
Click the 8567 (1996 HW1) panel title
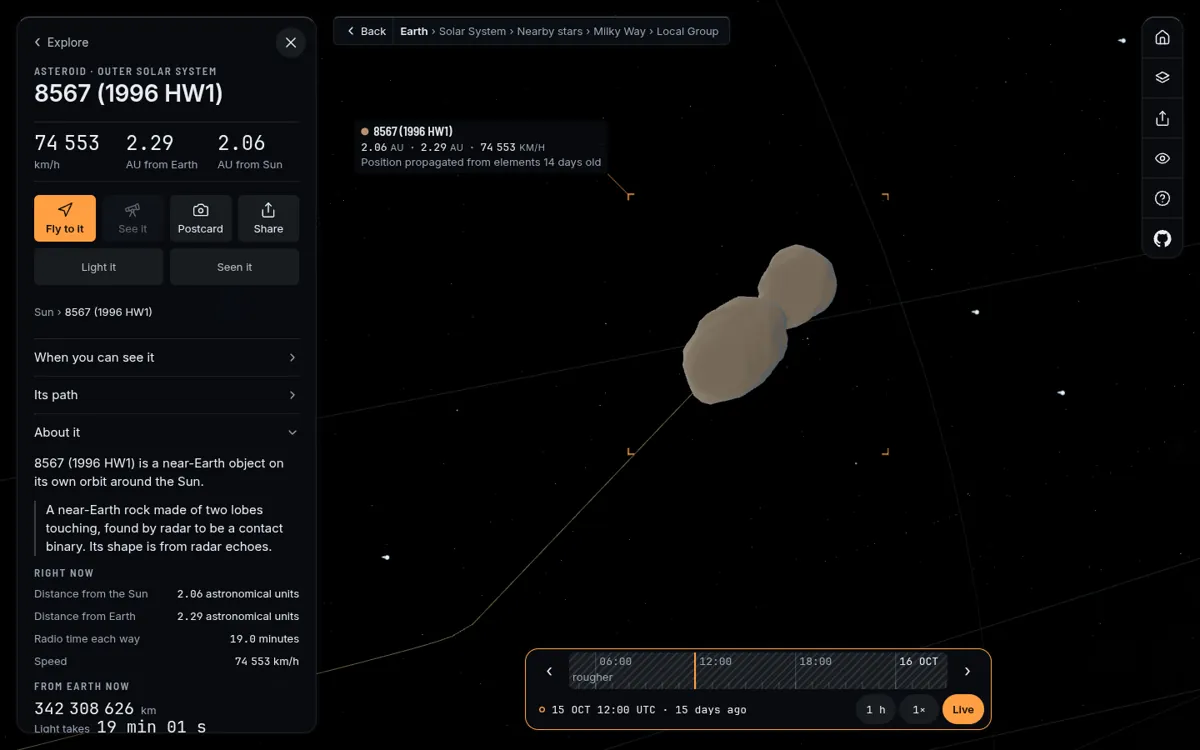pyautogui.click(x=128, y=93)
